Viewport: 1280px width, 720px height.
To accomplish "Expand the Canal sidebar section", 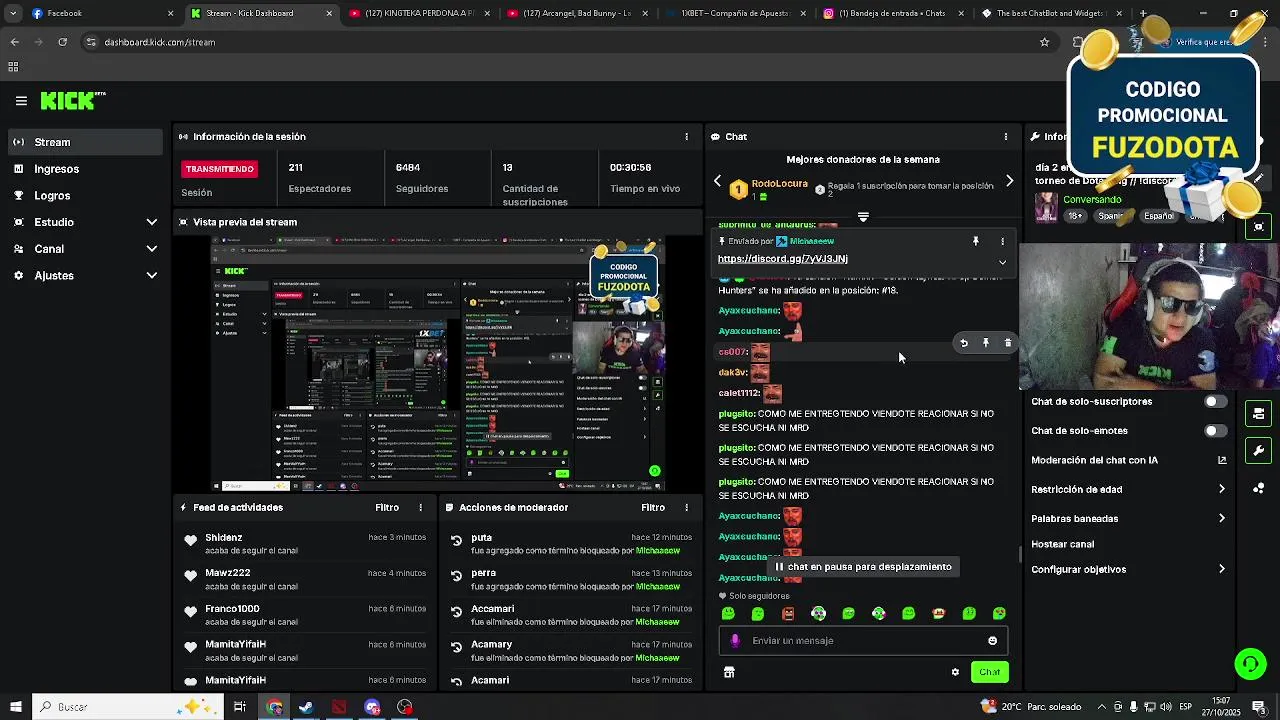I will tap(151, 249).
